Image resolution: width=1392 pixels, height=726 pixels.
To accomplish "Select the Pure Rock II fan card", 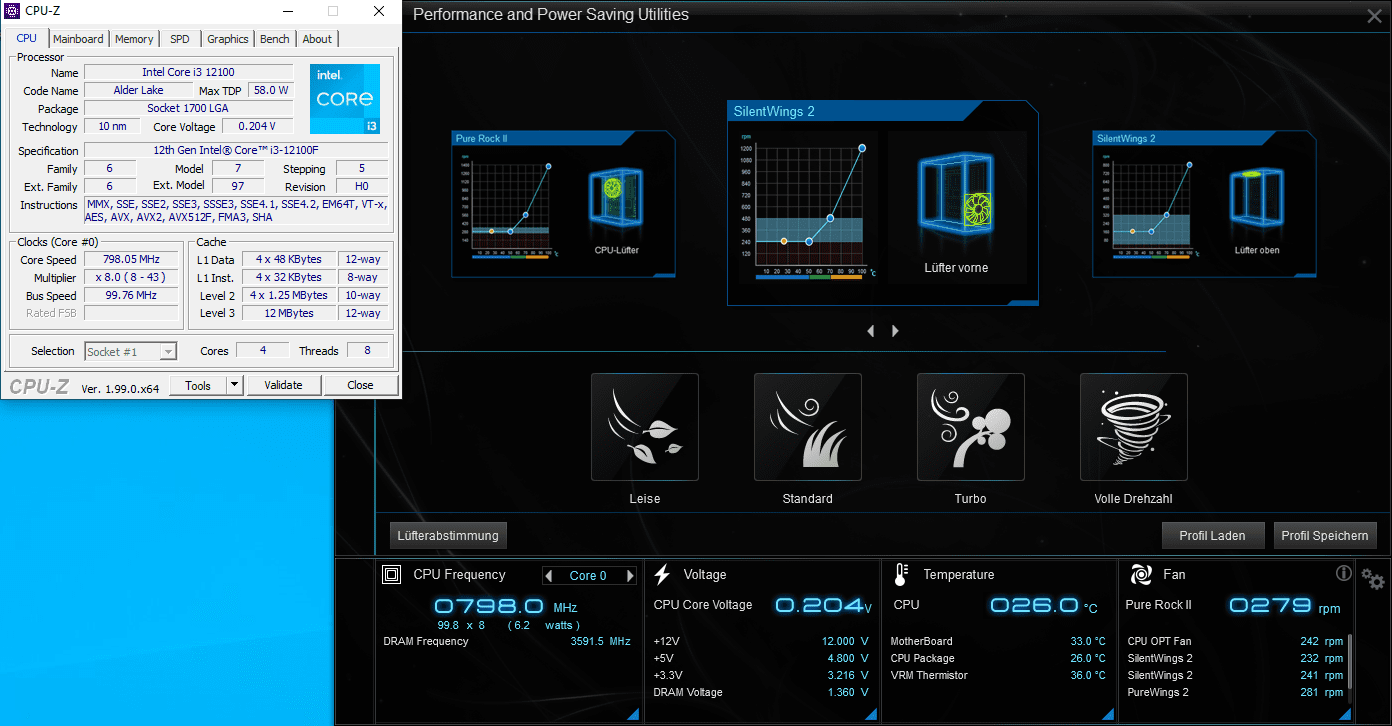I will pos(563,204).
